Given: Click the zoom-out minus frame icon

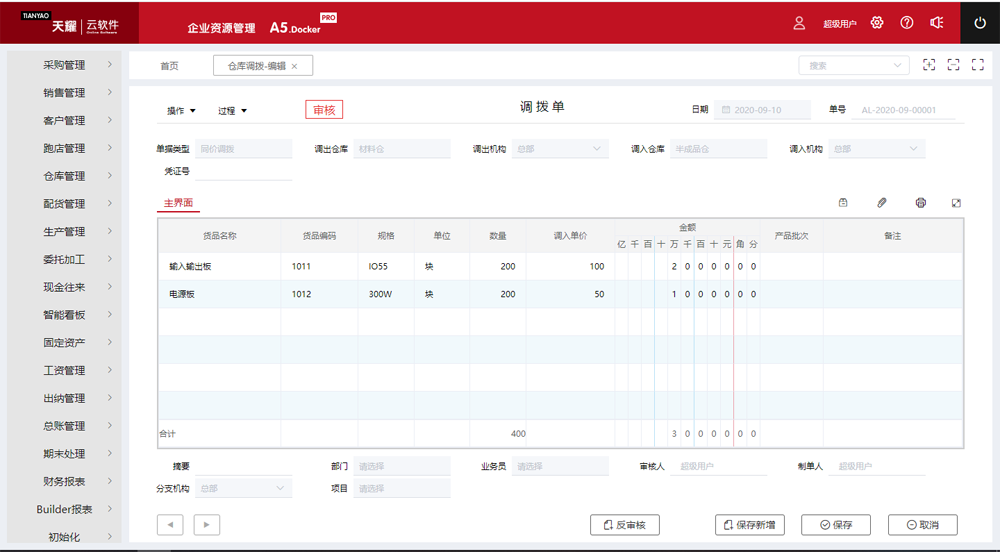Looking at the screenshot, I should [x=953, y=65].
